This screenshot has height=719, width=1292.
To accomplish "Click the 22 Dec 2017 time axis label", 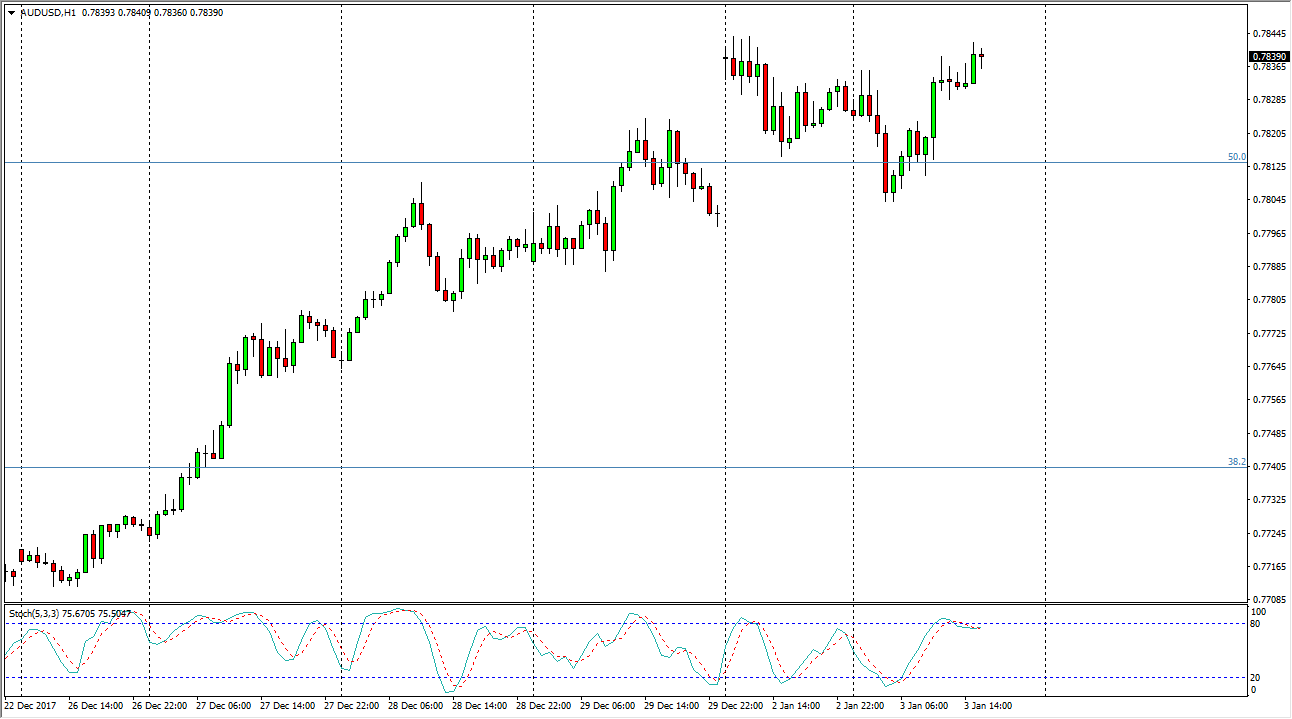I will tap(30, 705).
